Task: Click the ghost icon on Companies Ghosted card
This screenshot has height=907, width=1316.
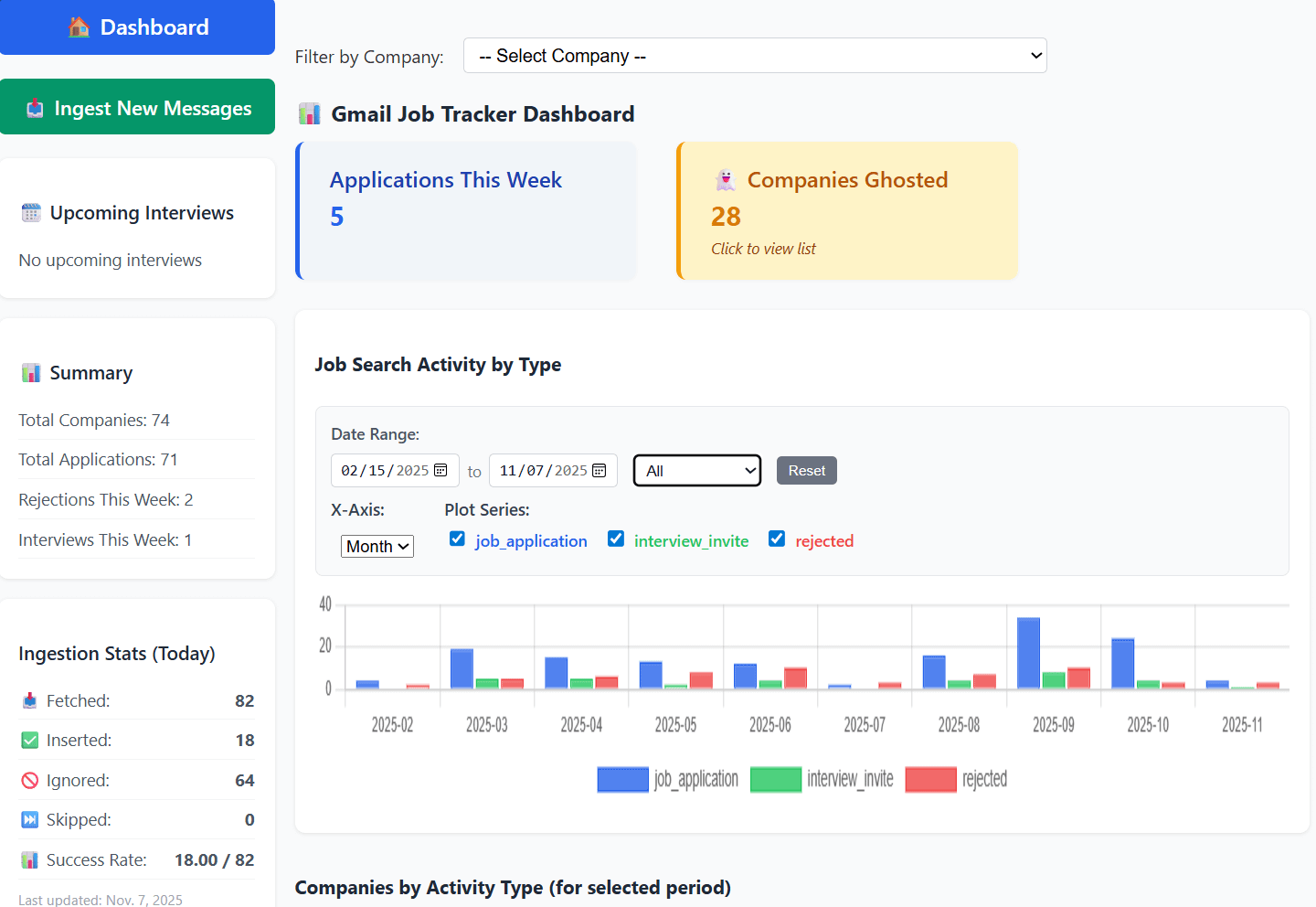Action: 726,180
